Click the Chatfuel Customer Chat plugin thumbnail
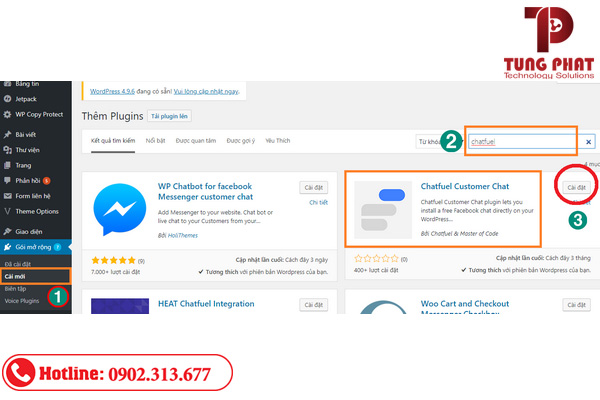600x400 pixels. pyautogui.click(x=383, y=210)
